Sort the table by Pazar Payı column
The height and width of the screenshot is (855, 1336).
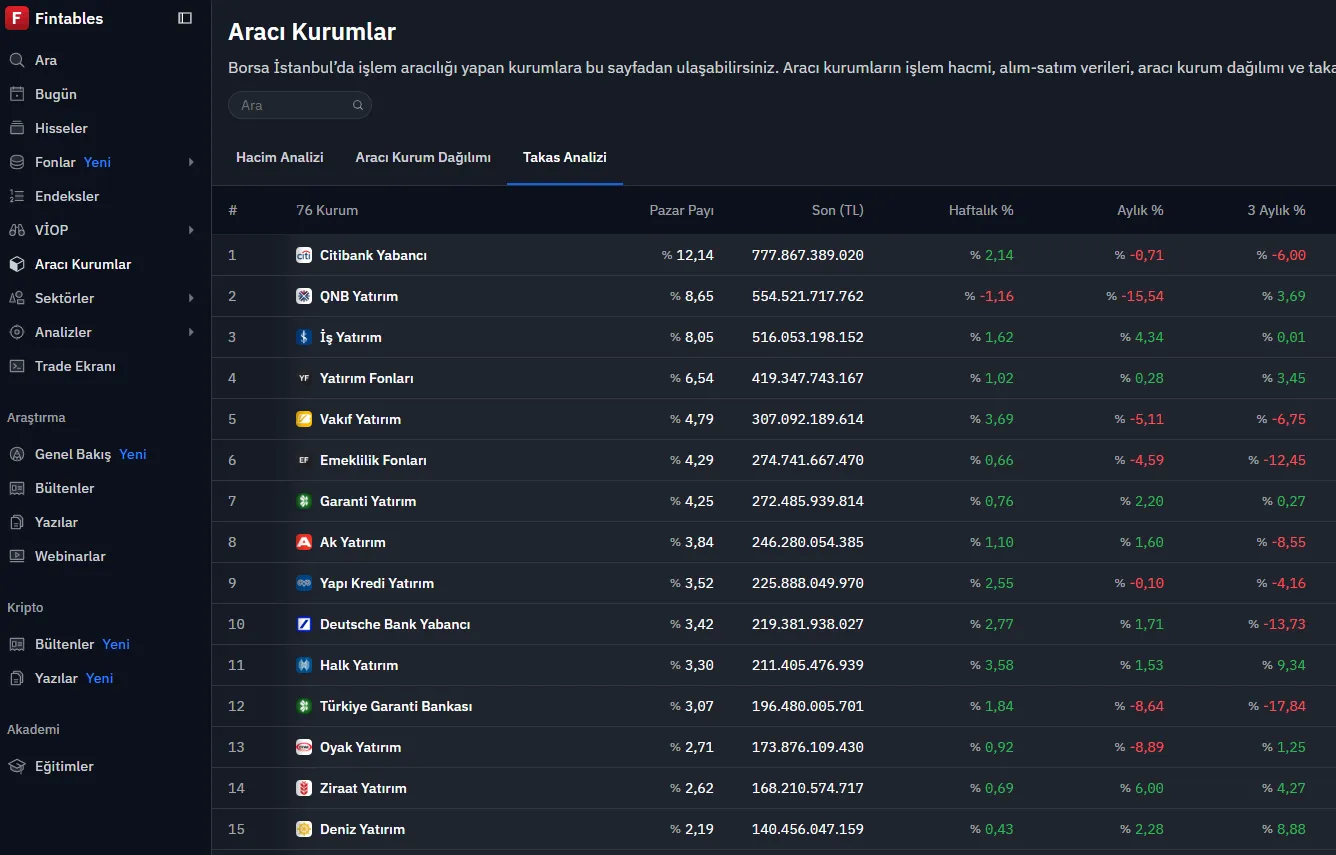[682, 210]
